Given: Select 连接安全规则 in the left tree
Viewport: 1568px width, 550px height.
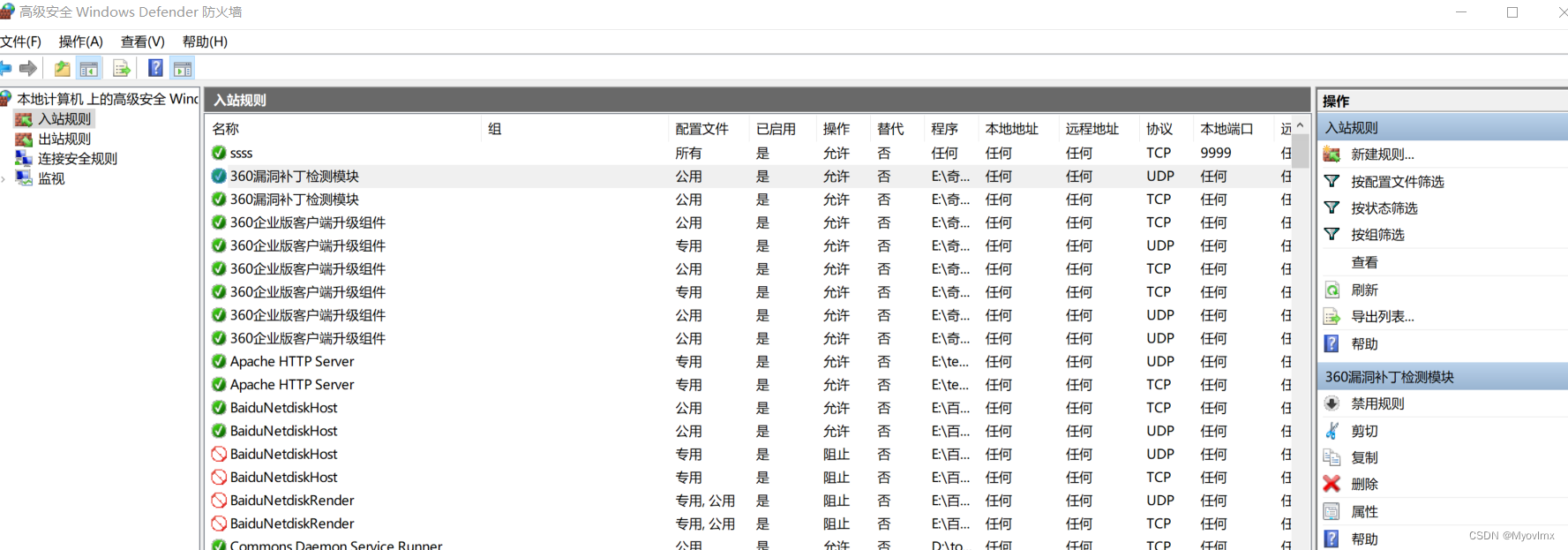Looking at the screenshot, I should pyautogui.click(x=78, y=158).
